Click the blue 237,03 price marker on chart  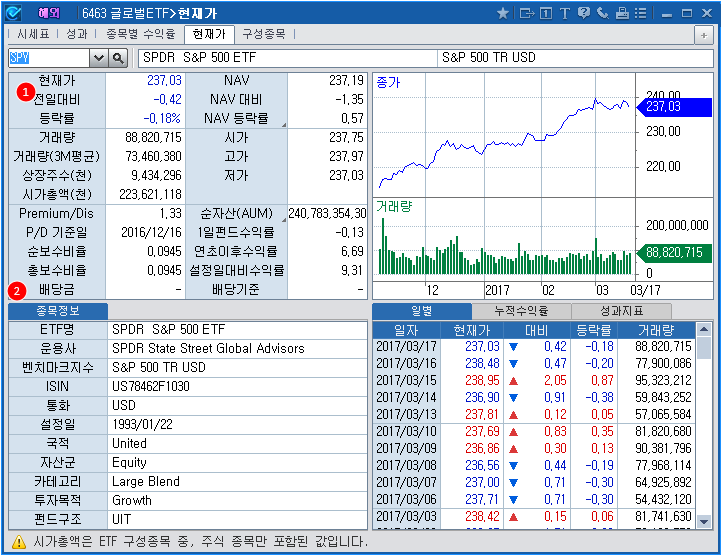[x=674, y=107]
